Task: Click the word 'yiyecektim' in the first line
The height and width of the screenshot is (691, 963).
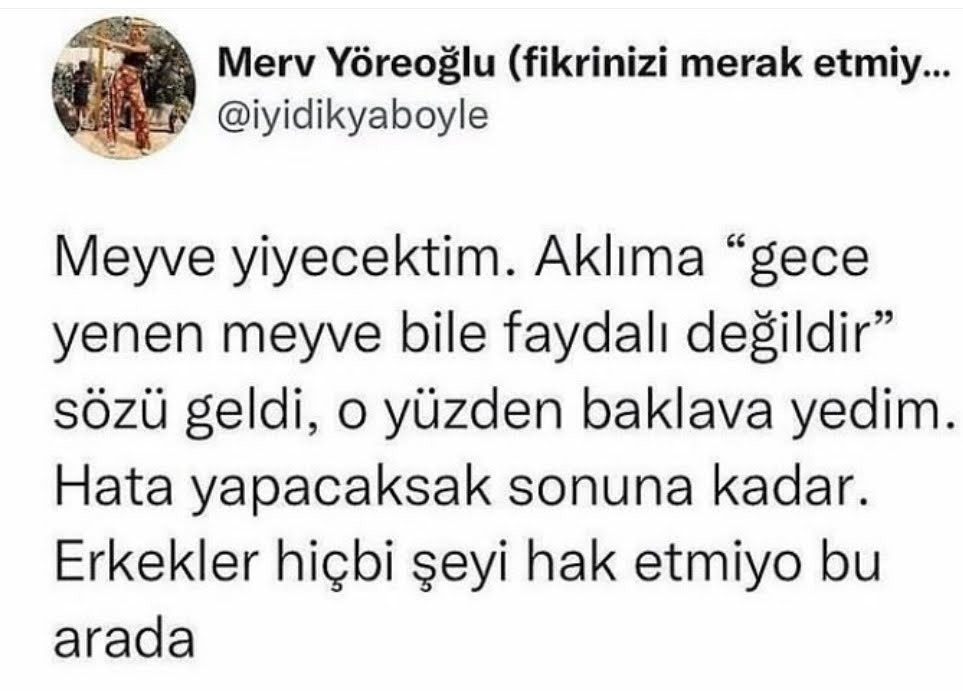Action: click(x=367, y=259)
